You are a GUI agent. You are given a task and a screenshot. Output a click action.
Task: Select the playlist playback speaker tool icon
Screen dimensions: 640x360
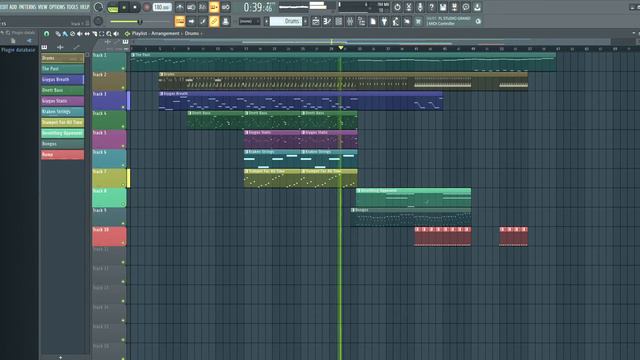coord(116,33)
